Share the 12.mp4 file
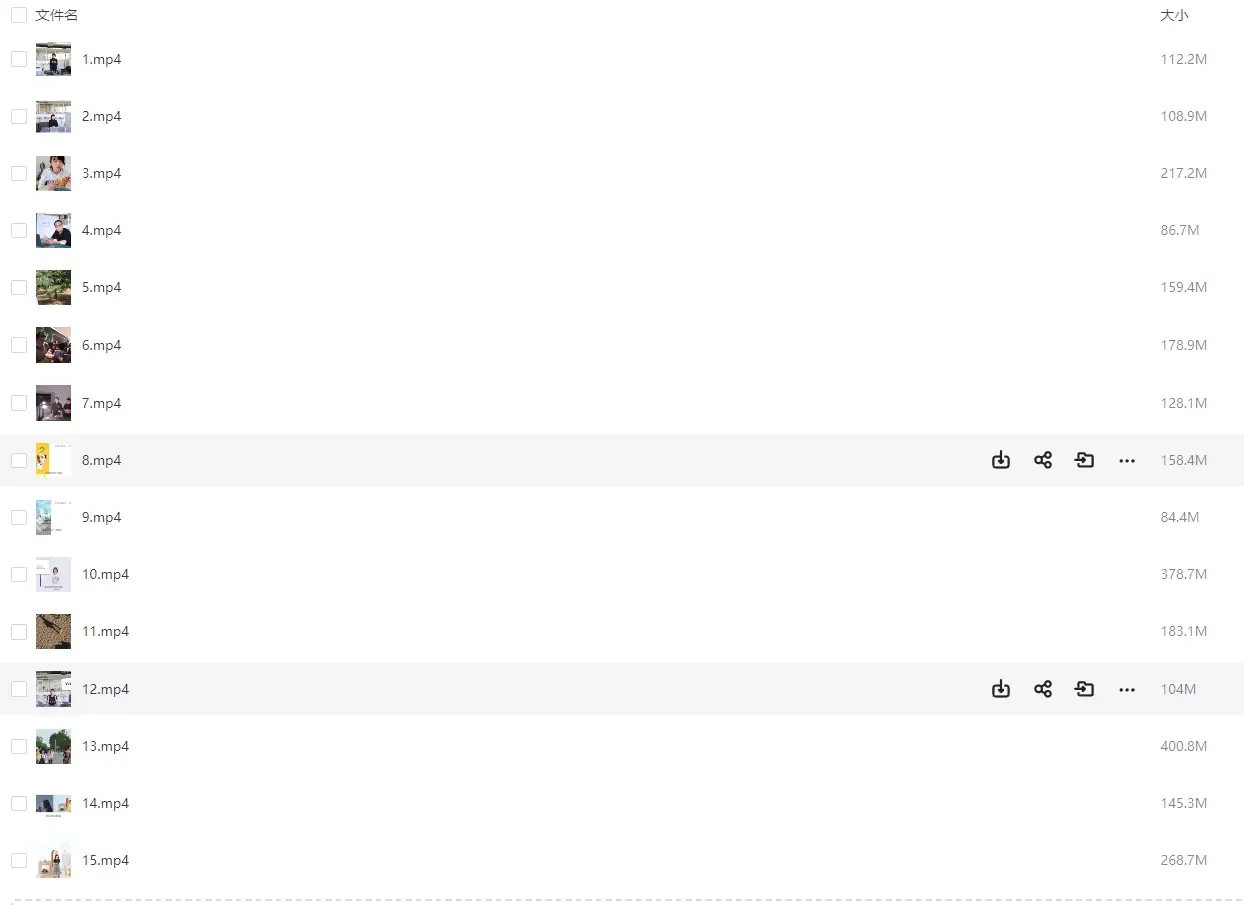Viewport: 1244px width, 905px height. [x=1043, y=689]
